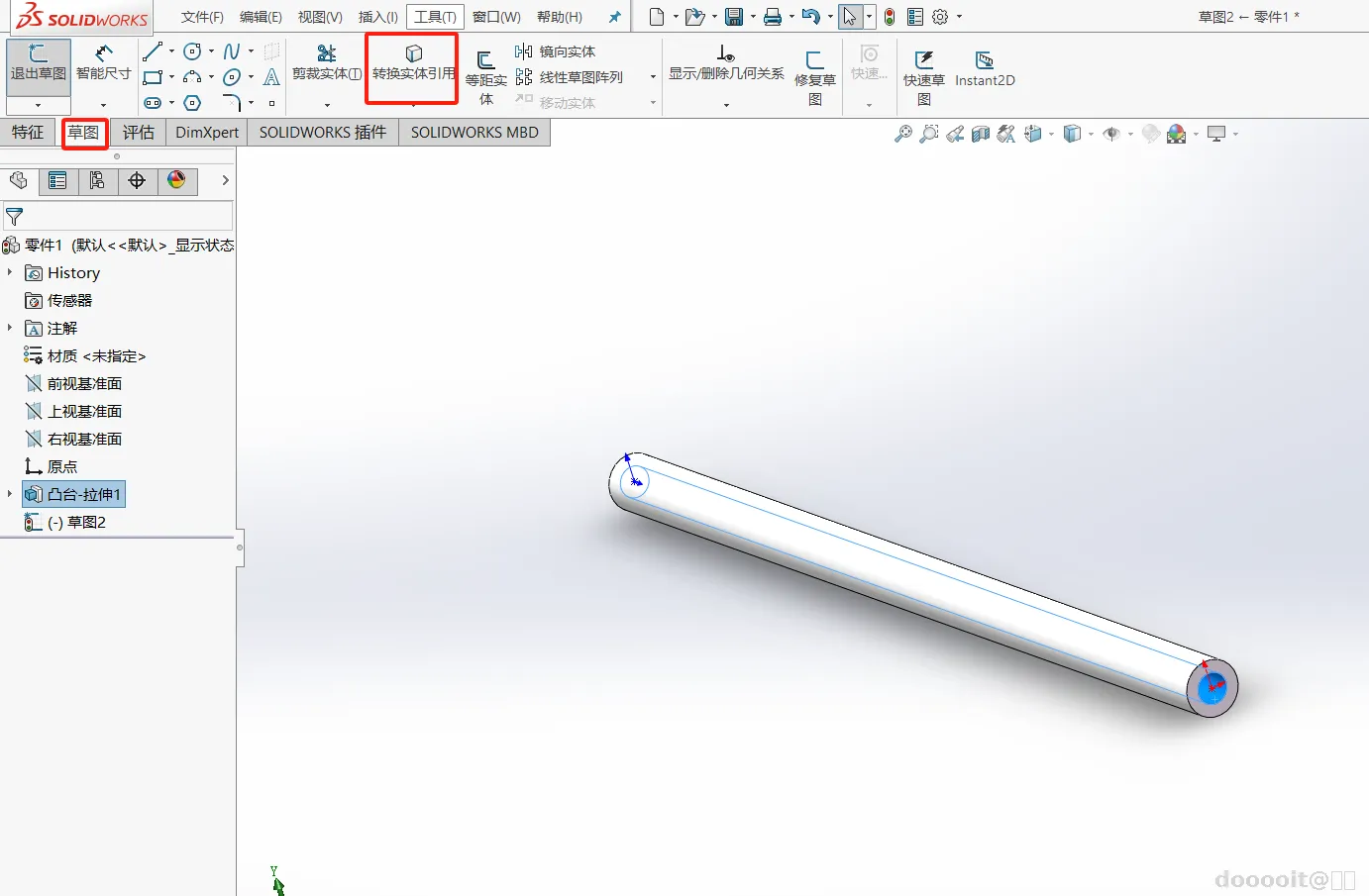Screen dimensions: 1369x896
Task: Select the Spline sketch tool
Action: point(232,51)
